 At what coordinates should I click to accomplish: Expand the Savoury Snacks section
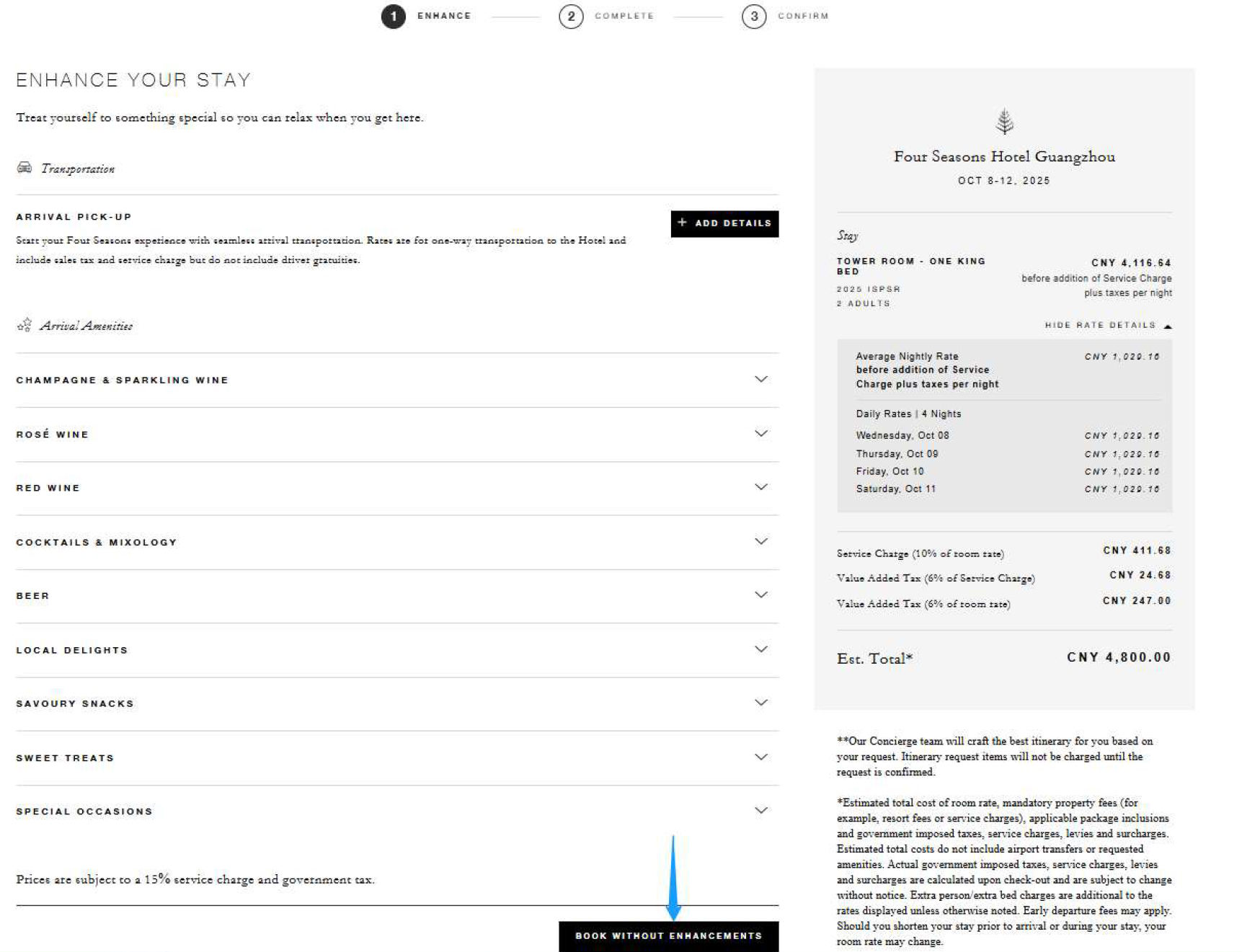click(x=397, y=703)
